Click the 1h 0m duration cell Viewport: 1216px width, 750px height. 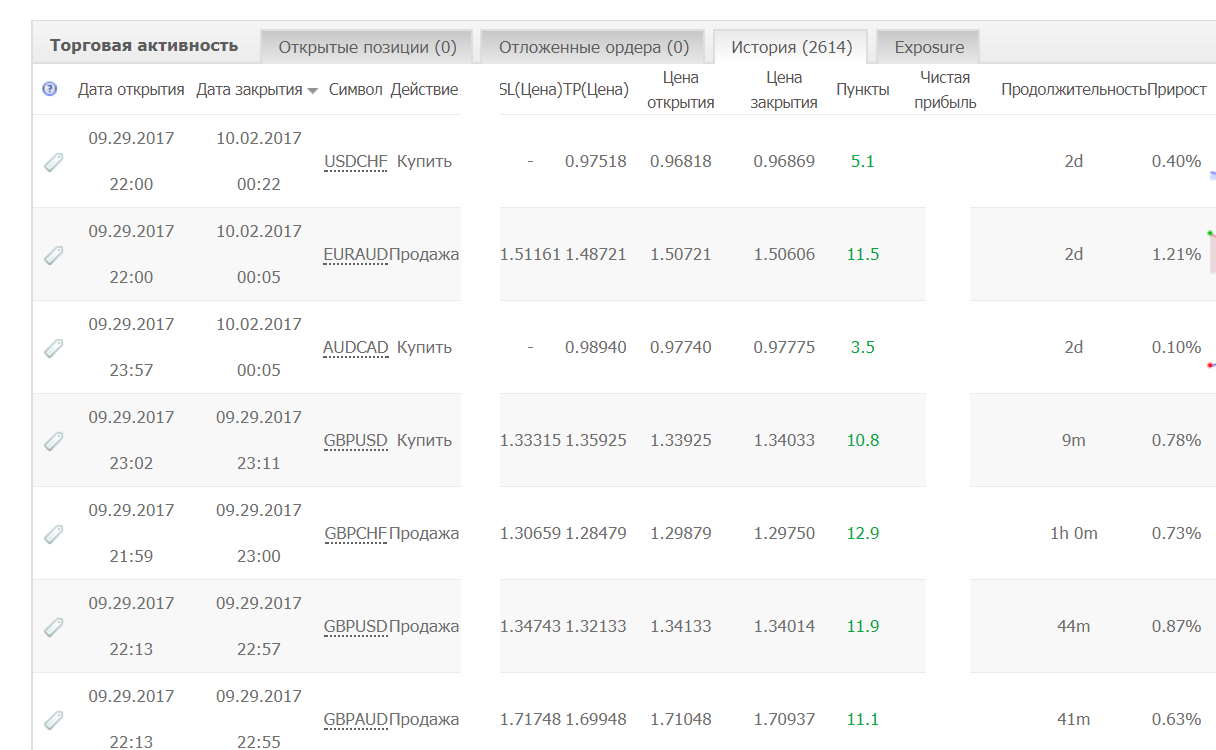[x=1074, y=533]
